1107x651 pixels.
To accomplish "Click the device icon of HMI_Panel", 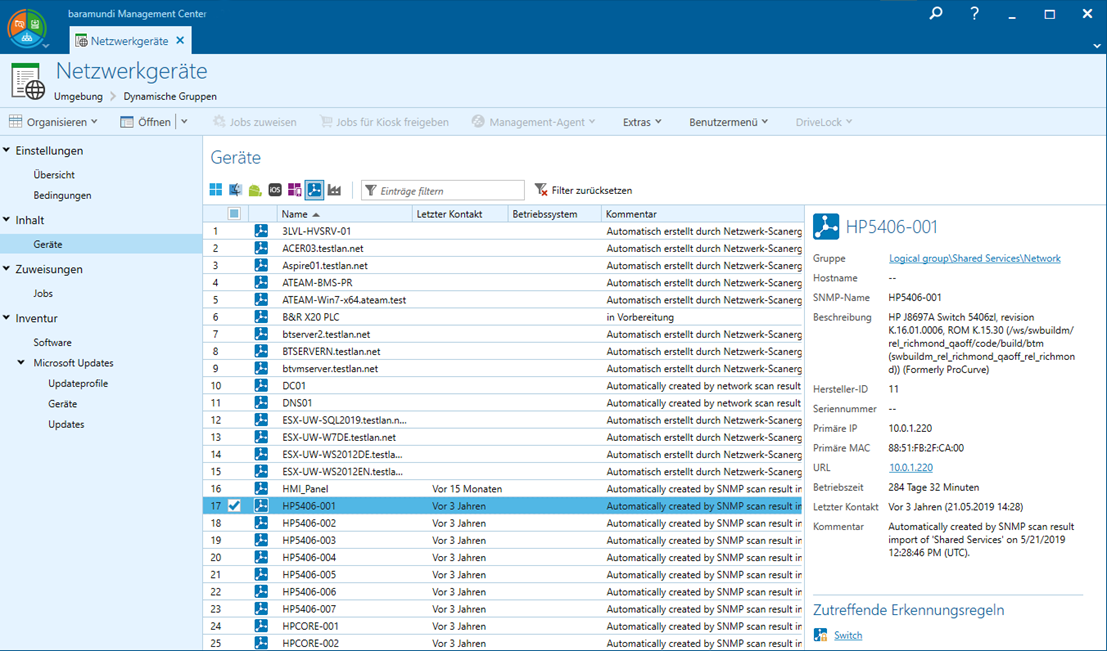I will 261,489.
